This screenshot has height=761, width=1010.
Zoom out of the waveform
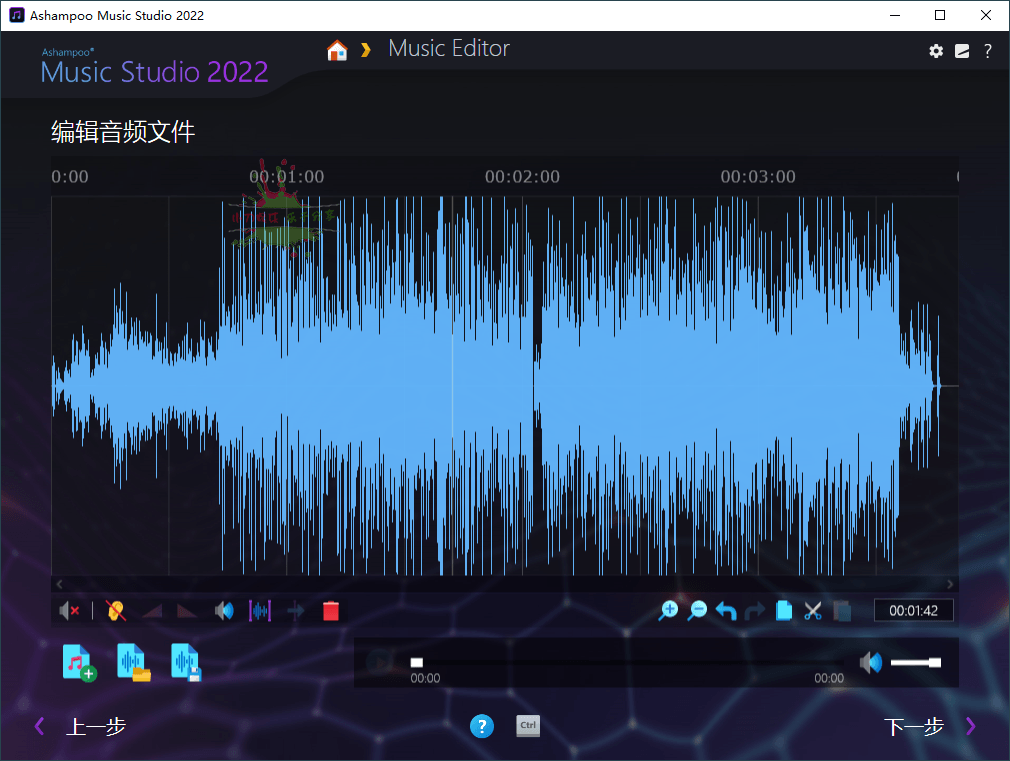pos(697,611)
